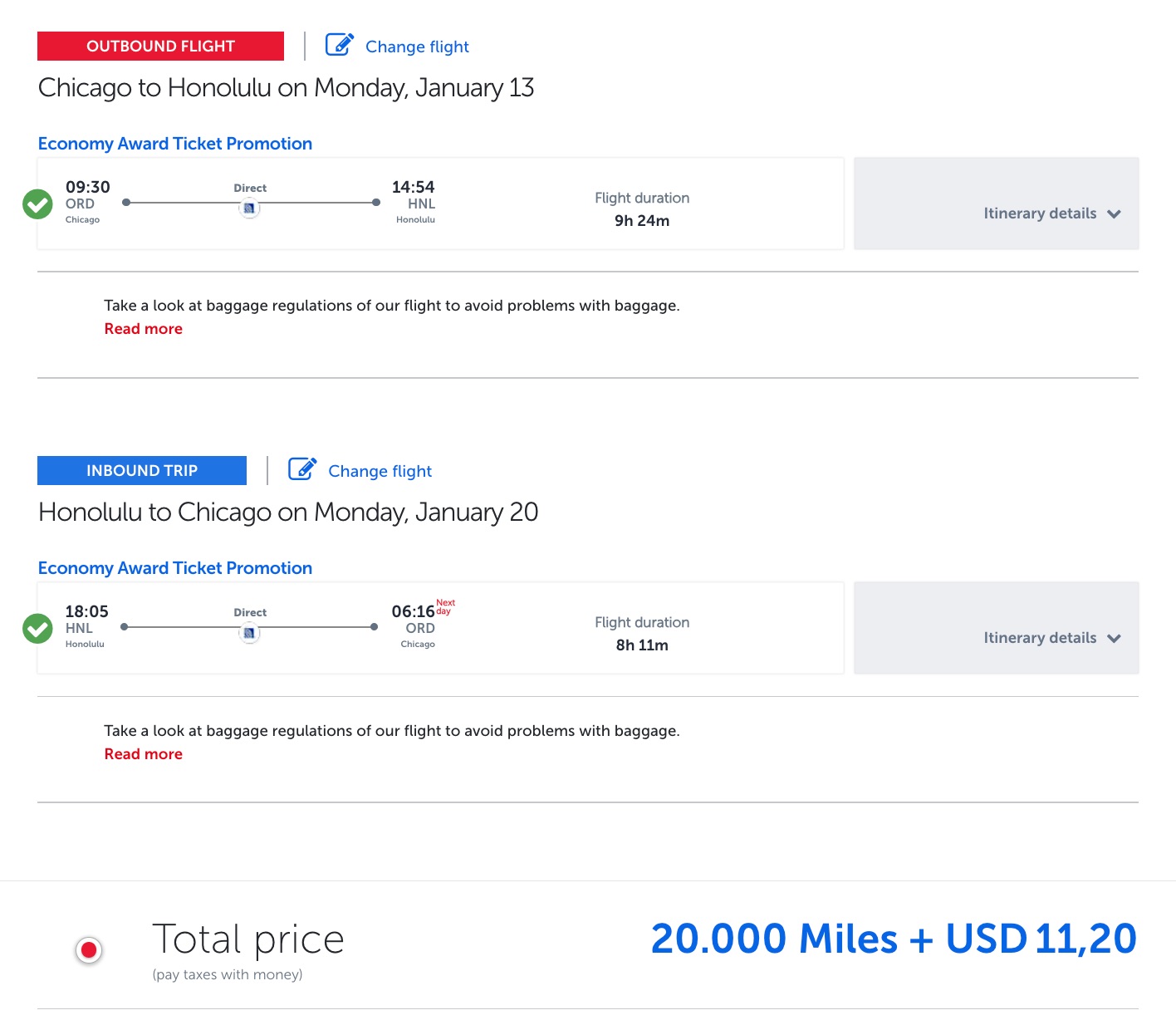
Task: Click the outbound 9h 24m flight duration
Action: coord(642,221)
